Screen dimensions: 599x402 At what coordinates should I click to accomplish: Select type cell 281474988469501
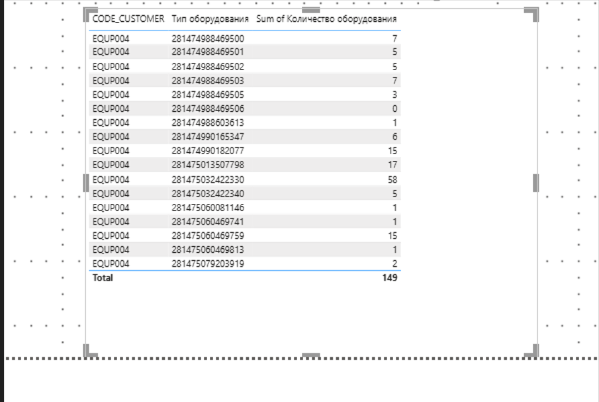[208, 52]
